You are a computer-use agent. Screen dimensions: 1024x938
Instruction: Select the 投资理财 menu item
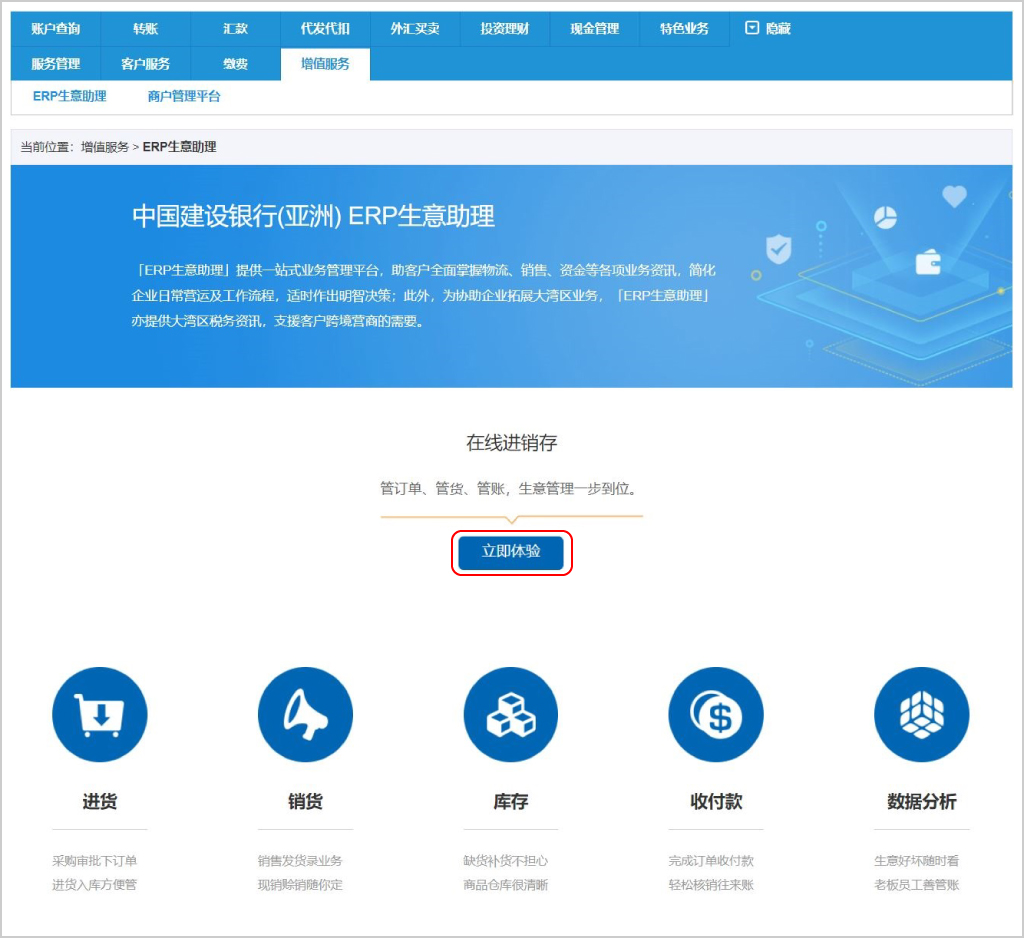504,28
